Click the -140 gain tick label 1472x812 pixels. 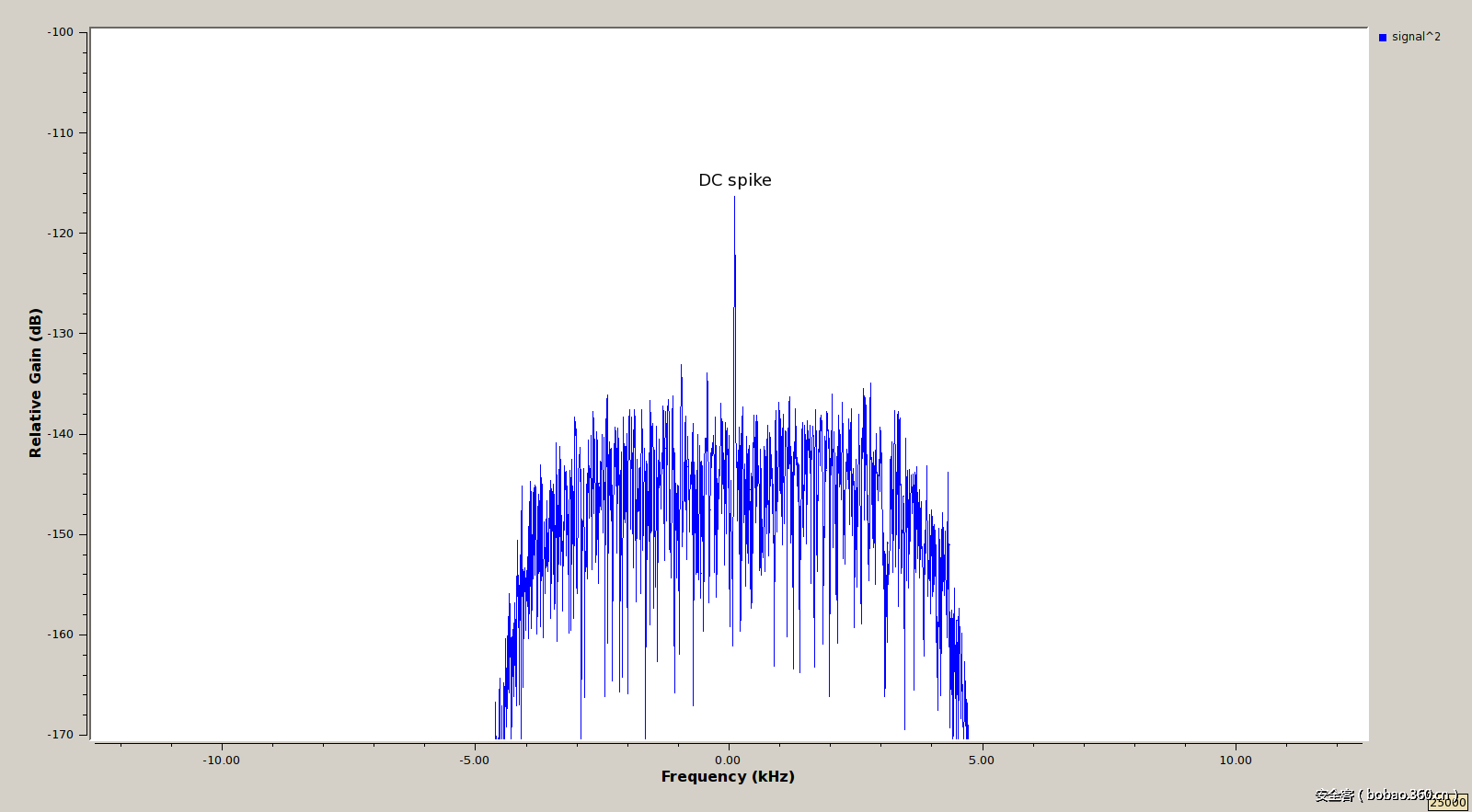coord(61,433)
